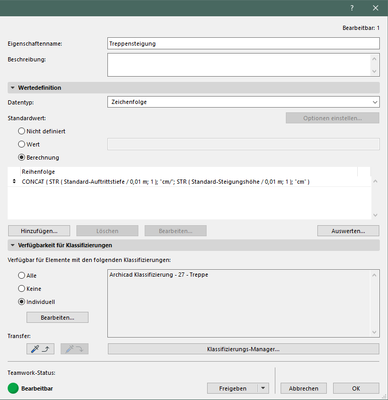Open the Freigeben dropdown arrow

click(x=263, y=388)
